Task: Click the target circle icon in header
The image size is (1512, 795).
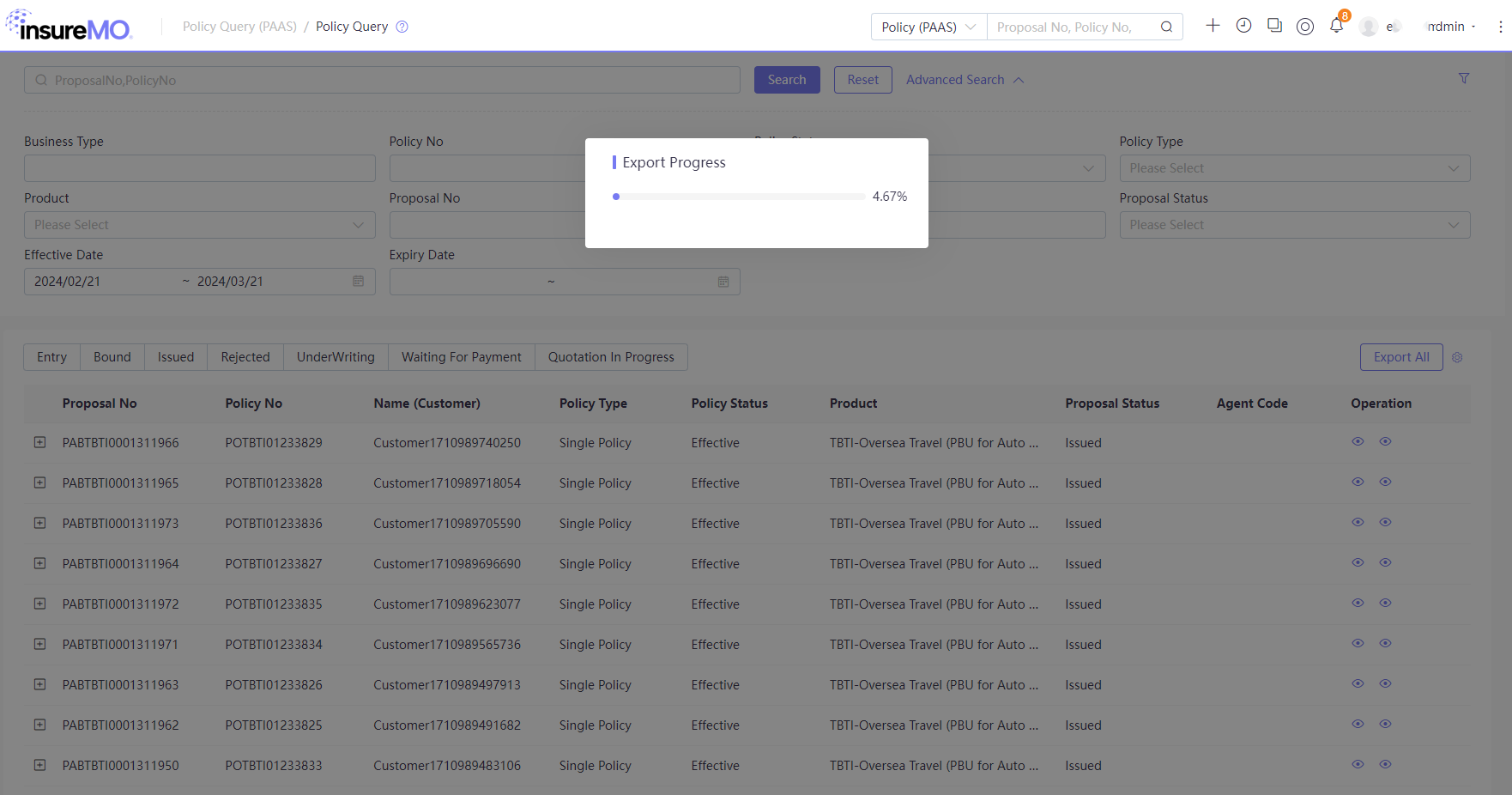Action: (1305, 27)
